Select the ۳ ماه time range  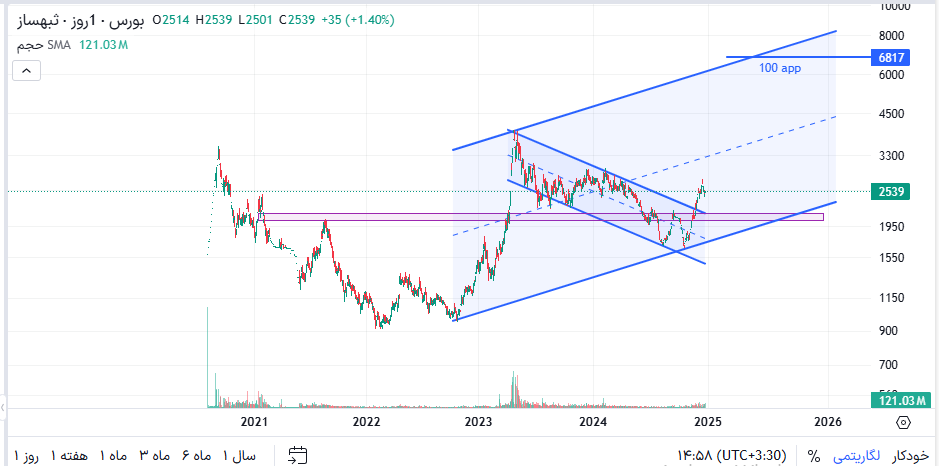click(153, 456)
